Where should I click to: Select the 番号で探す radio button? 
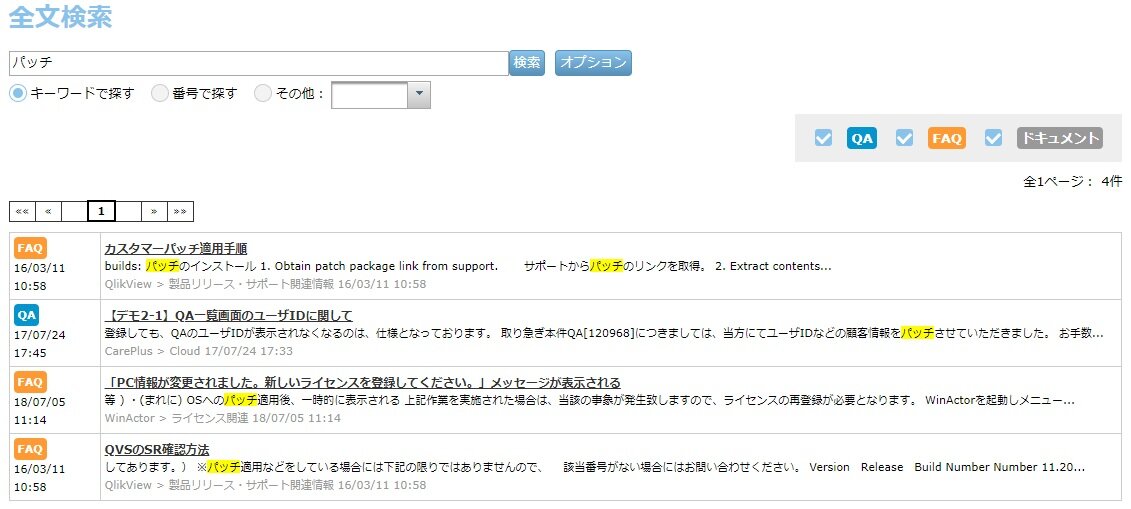(x=160, y=93)
